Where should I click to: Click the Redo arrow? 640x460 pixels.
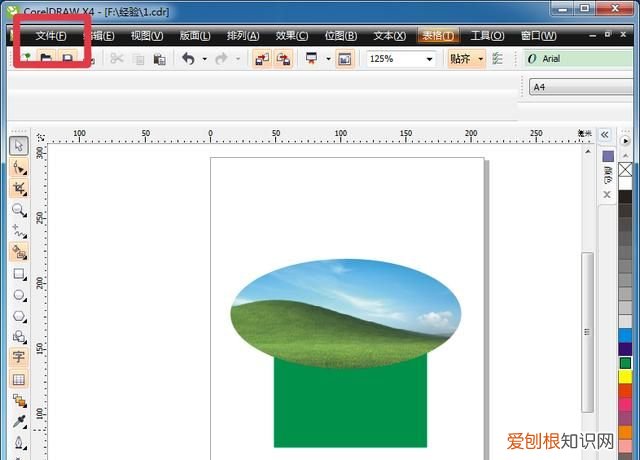(222, 59)
